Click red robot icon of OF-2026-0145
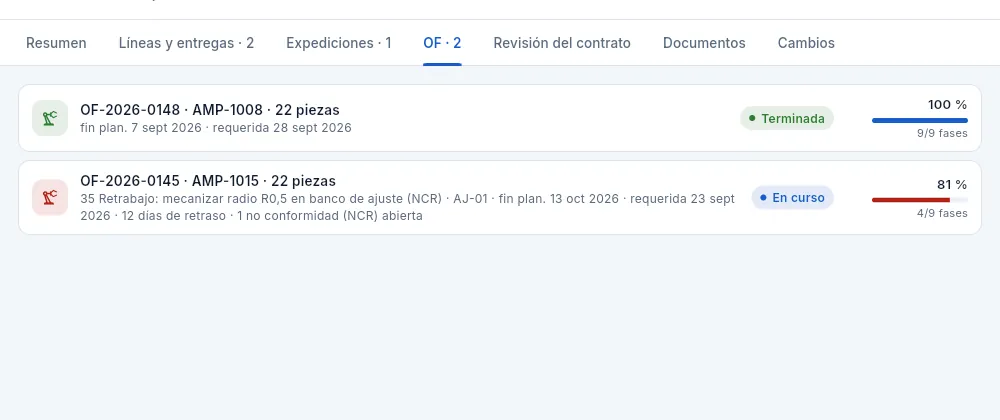 (50, 198)
